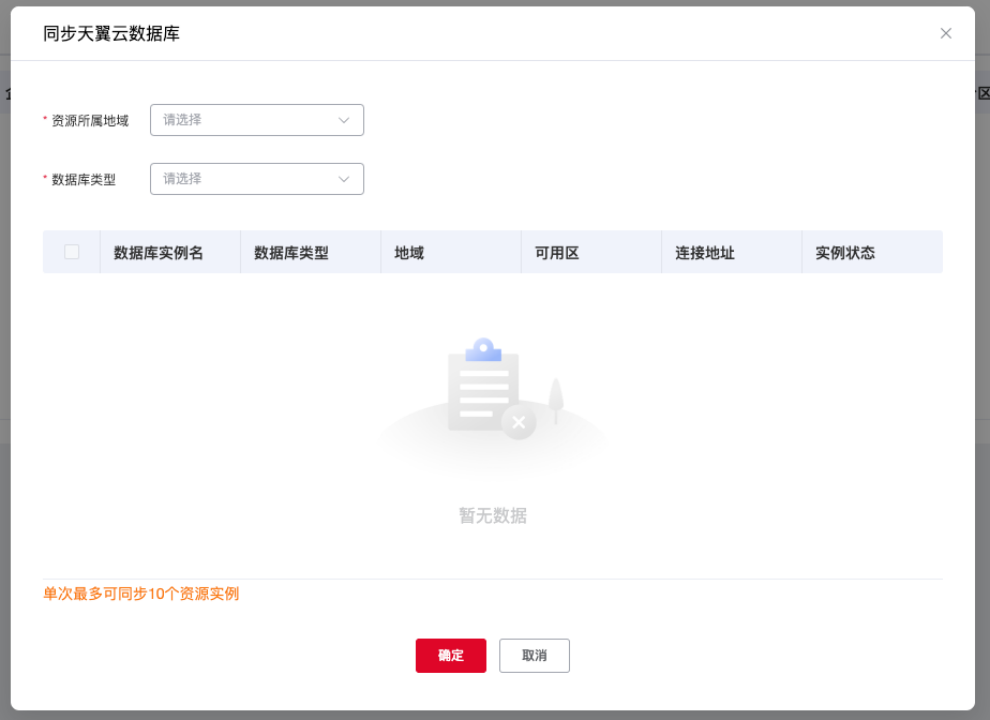Screen dimensions: 990x720
Task: Click the 暂无数据 empty-state text
Action: point(492,516)
